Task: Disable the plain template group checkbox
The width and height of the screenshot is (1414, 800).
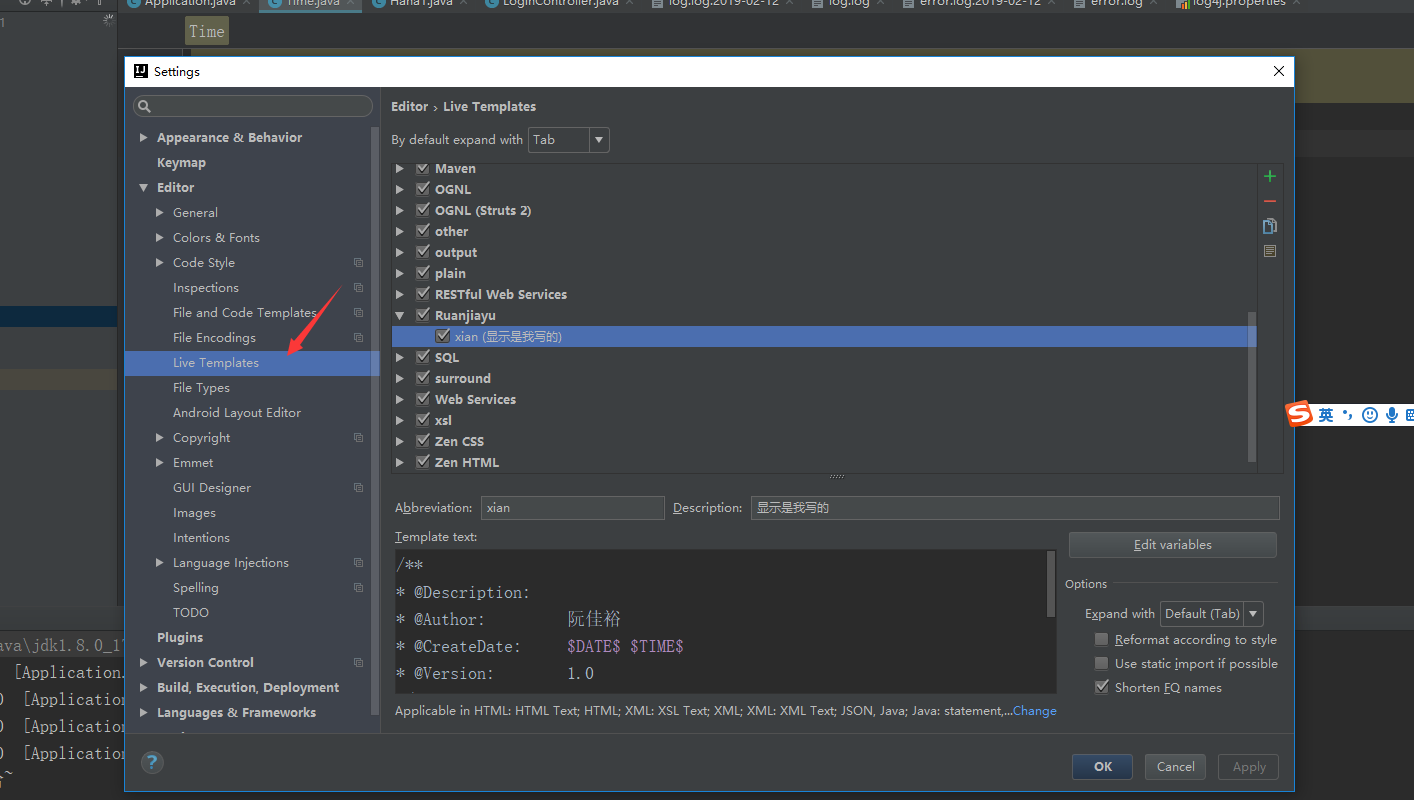Action: (x=422, y=273)
